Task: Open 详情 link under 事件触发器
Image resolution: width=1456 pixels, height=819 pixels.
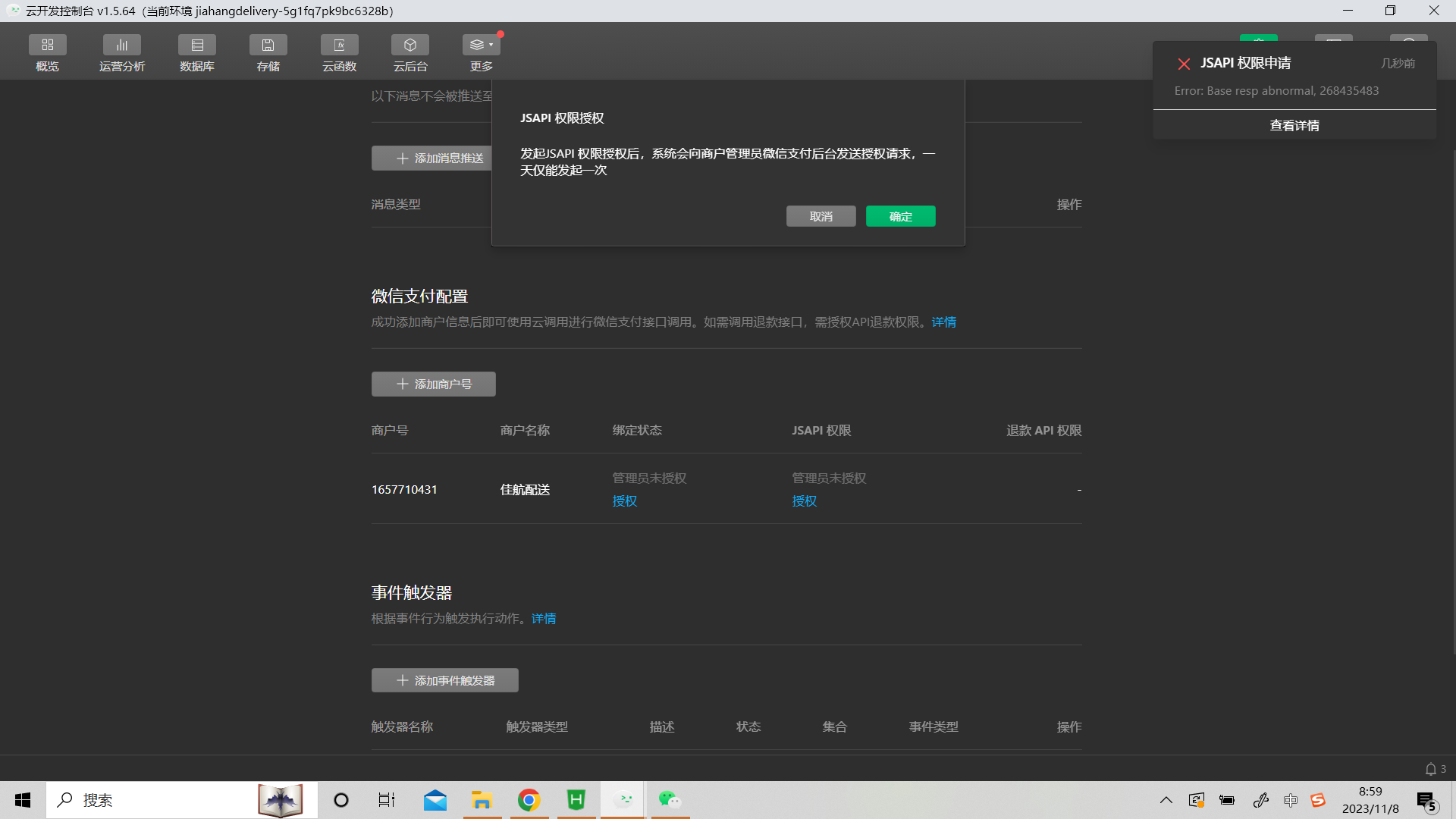Action: 543,619
